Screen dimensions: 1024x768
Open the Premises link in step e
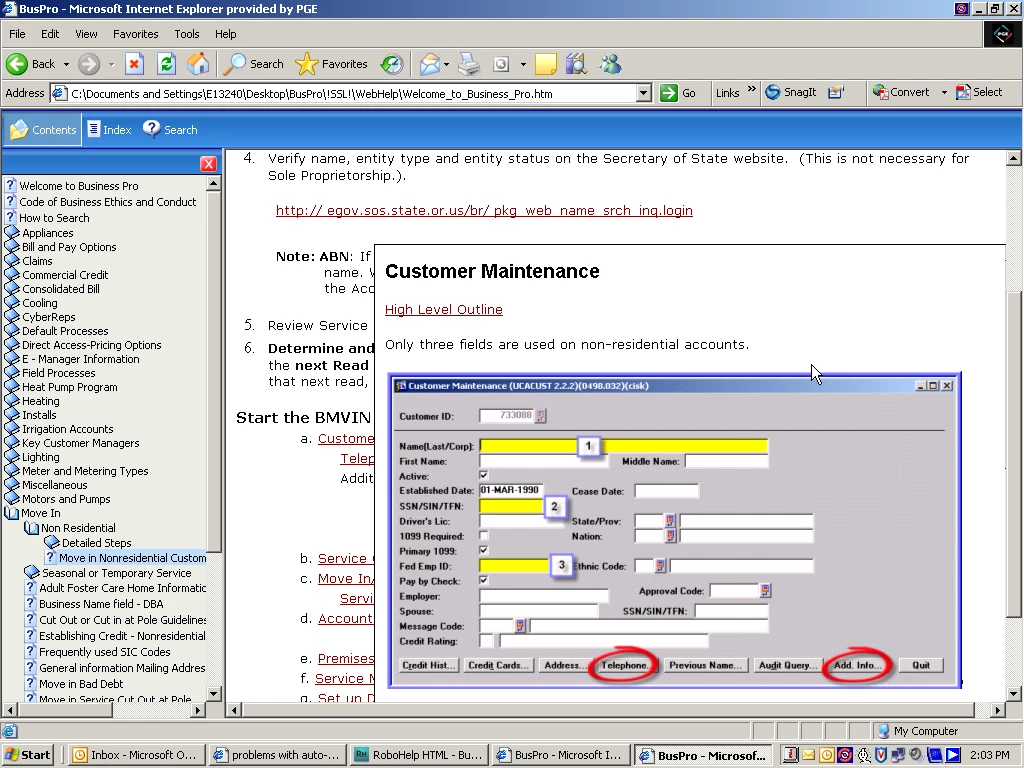345,658
